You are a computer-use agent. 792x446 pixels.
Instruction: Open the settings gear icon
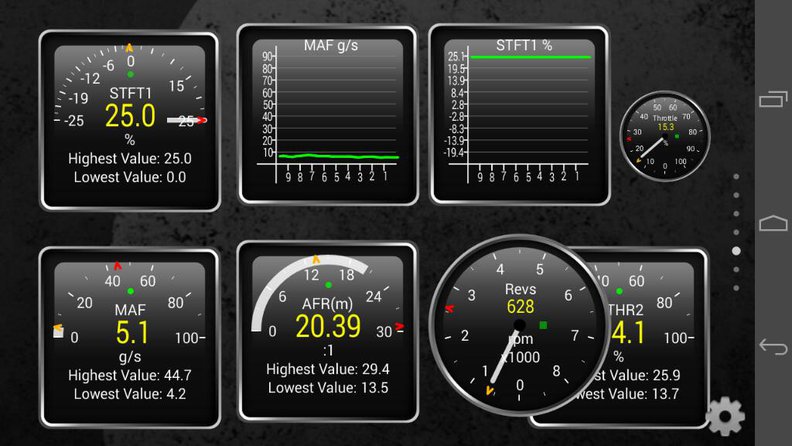coord(724,415)
